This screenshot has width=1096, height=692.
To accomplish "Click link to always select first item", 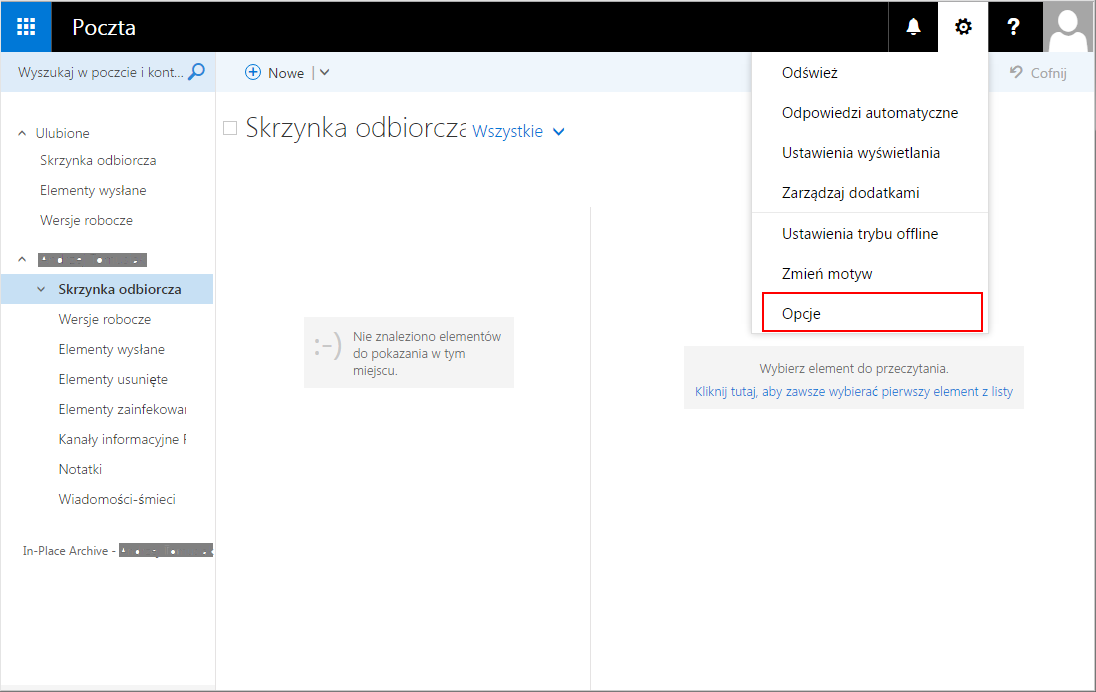I will pyautogui.click(x=853, y=391).
